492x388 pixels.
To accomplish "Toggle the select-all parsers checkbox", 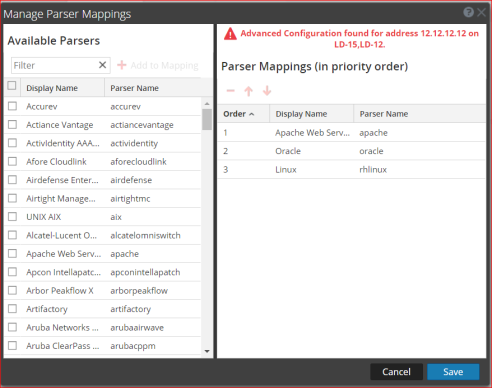I will [12, 86].
